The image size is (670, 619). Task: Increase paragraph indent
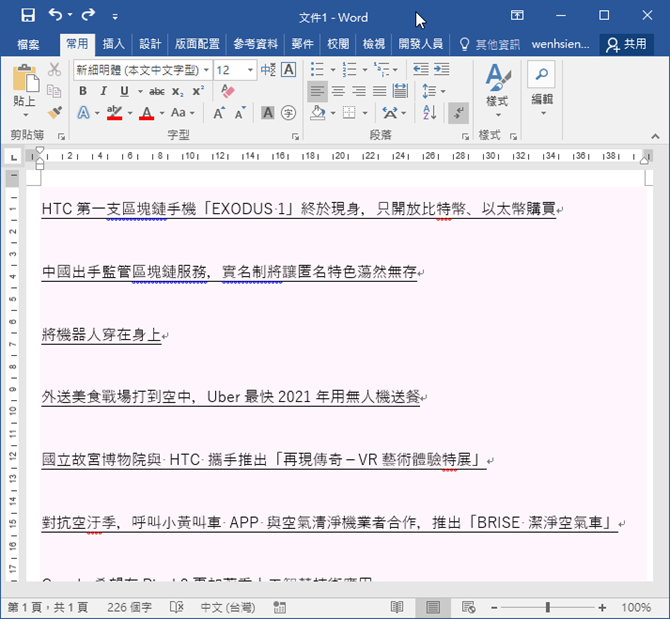click(441, 69)
